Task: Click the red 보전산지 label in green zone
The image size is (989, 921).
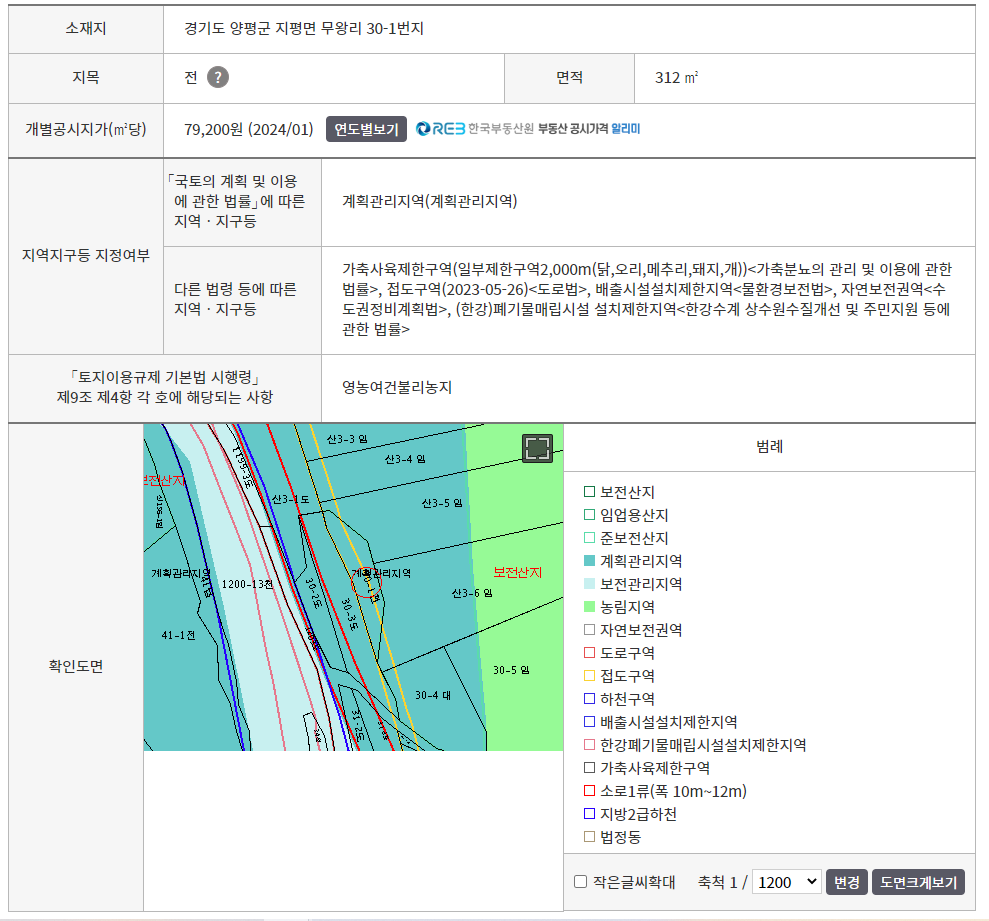Action: 518,573
